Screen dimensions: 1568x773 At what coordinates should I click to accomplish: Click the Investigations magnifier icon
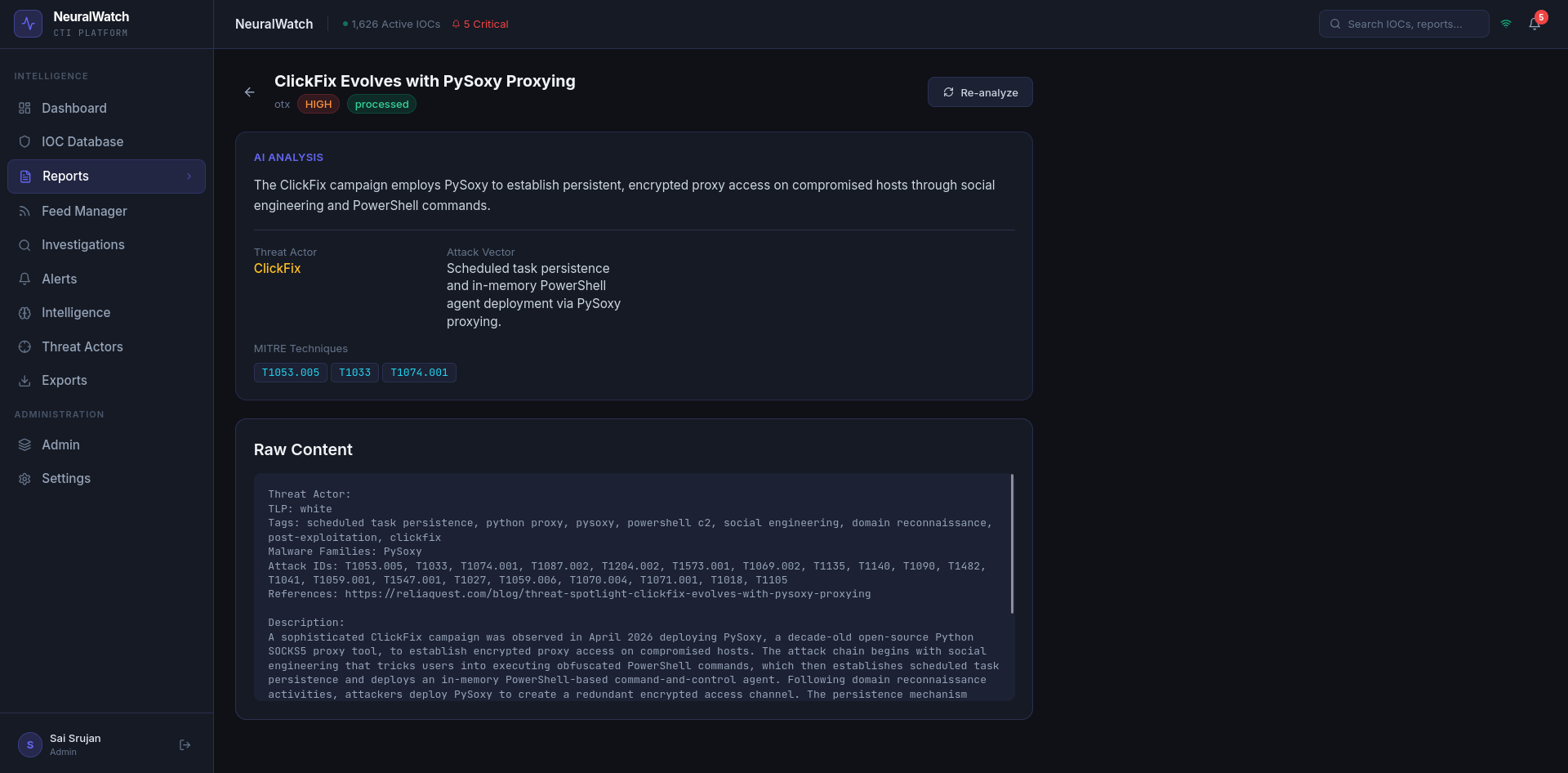[24, 245]
